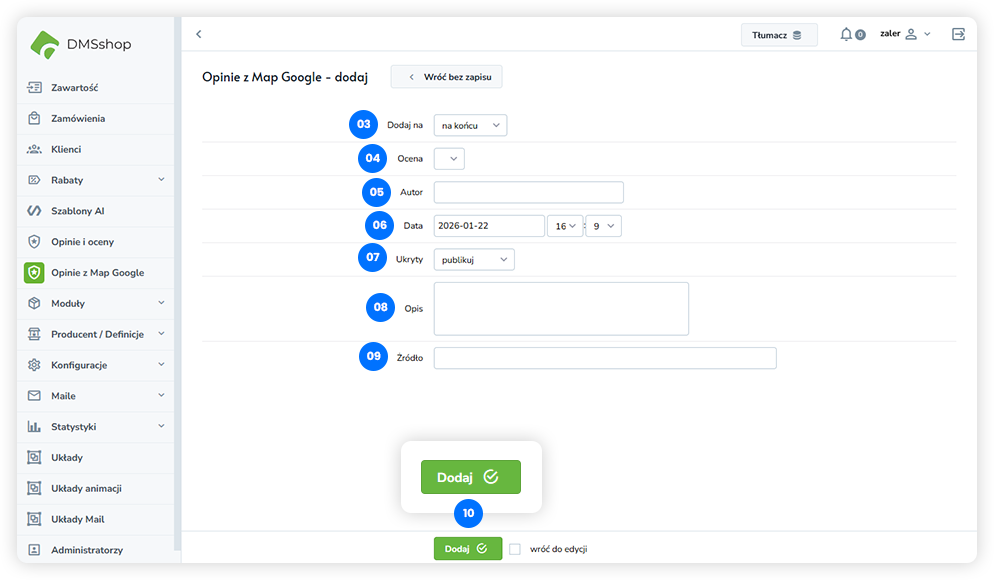Click the Klienci people icon
Viewport: 994px width, 580px height.
34,149
